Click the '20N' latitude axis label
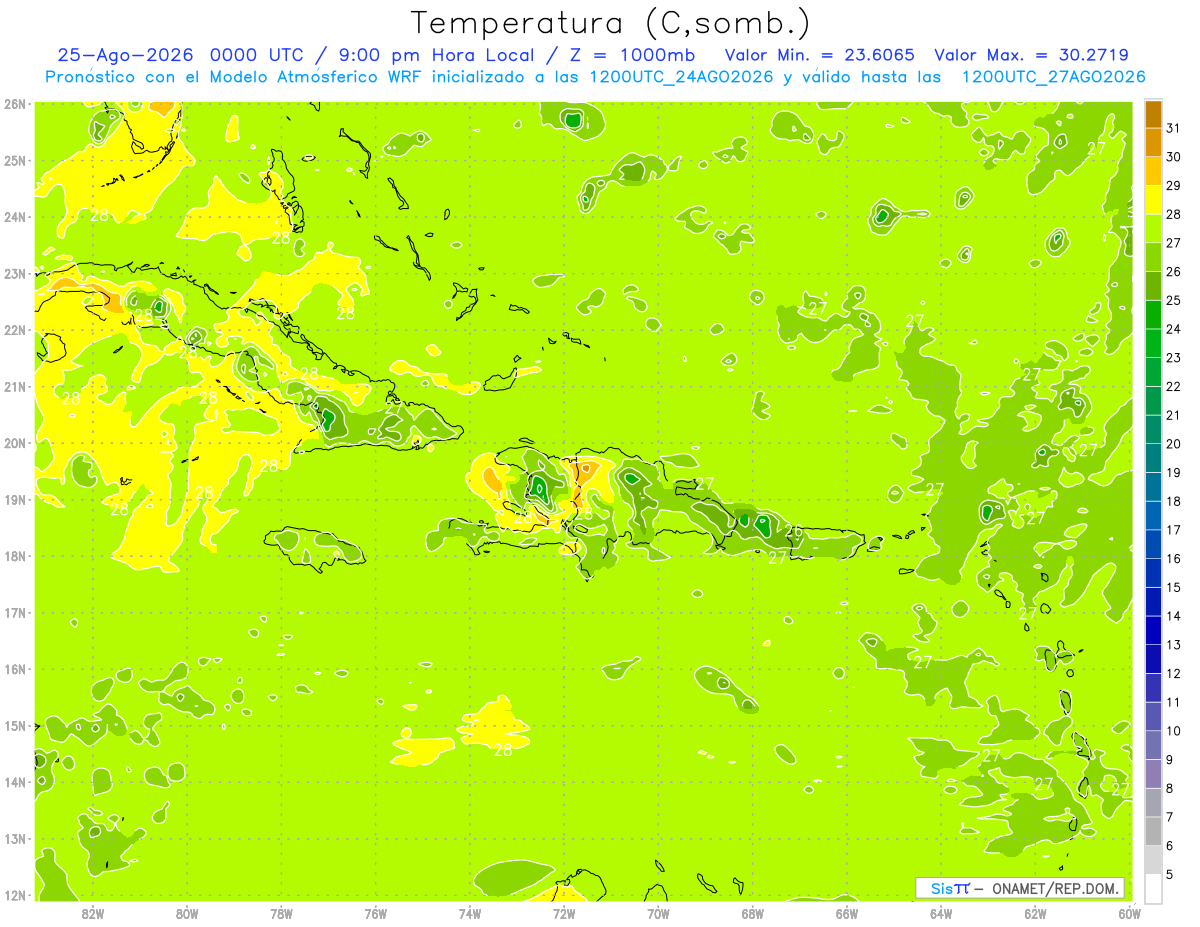 (15, 443)
